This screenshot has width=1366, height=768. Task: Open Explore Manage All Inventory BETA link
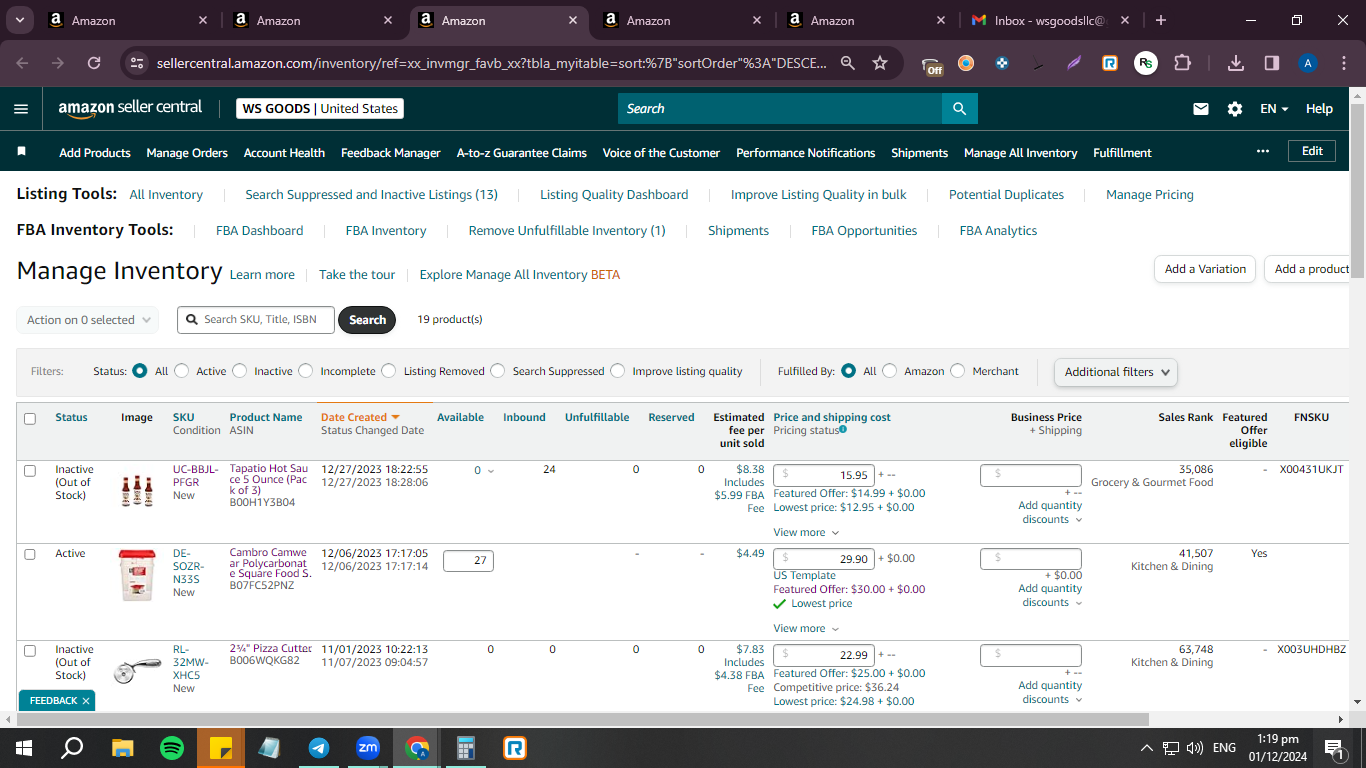tap(520, 275)
